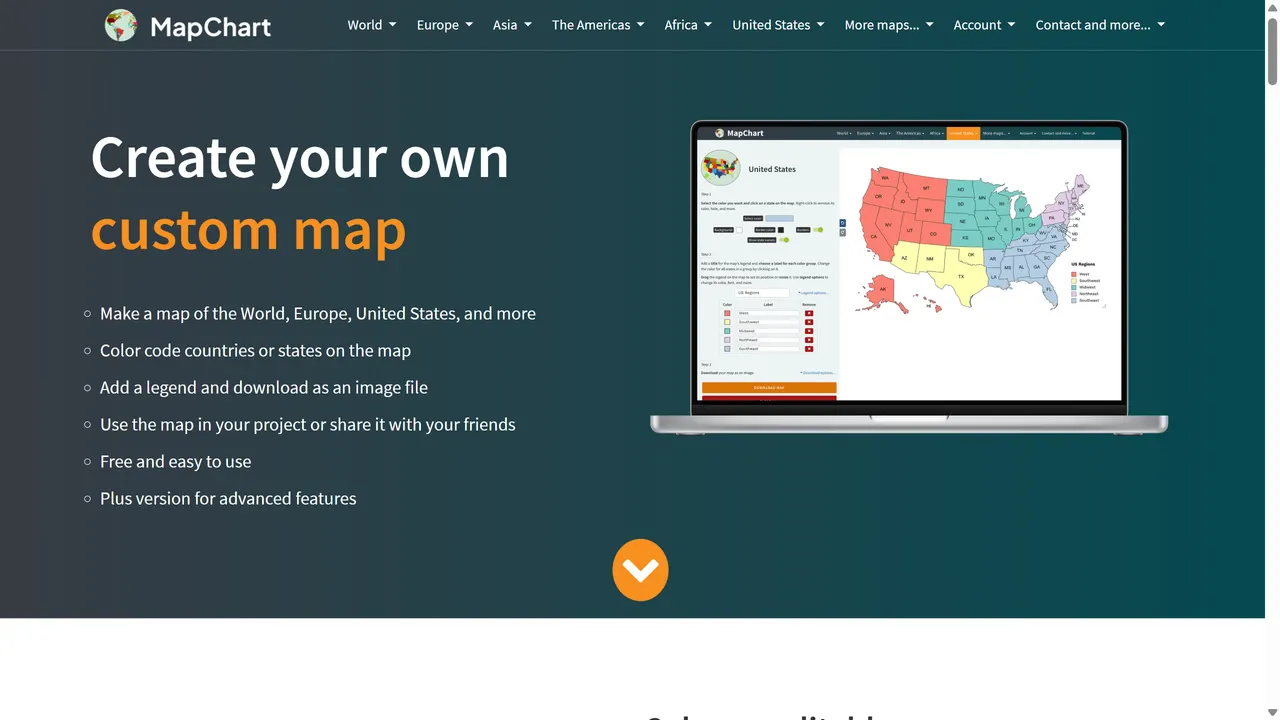Expand The Americas dropdown
Image resolution: width=1280 pixels, height=720 pixels.
[598, 25]
